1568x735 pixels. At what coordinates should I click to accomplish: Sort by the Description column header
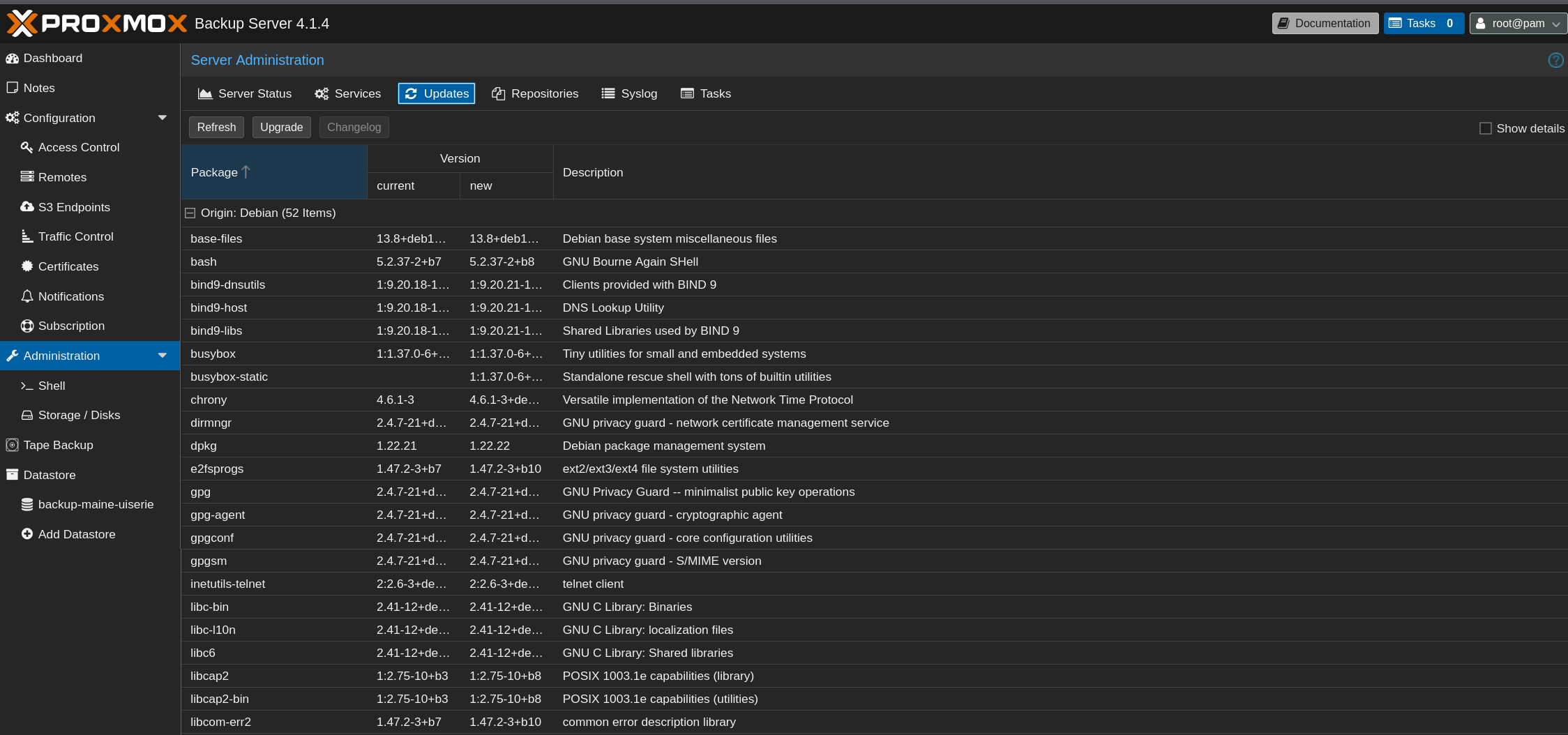coord(1060,172)
